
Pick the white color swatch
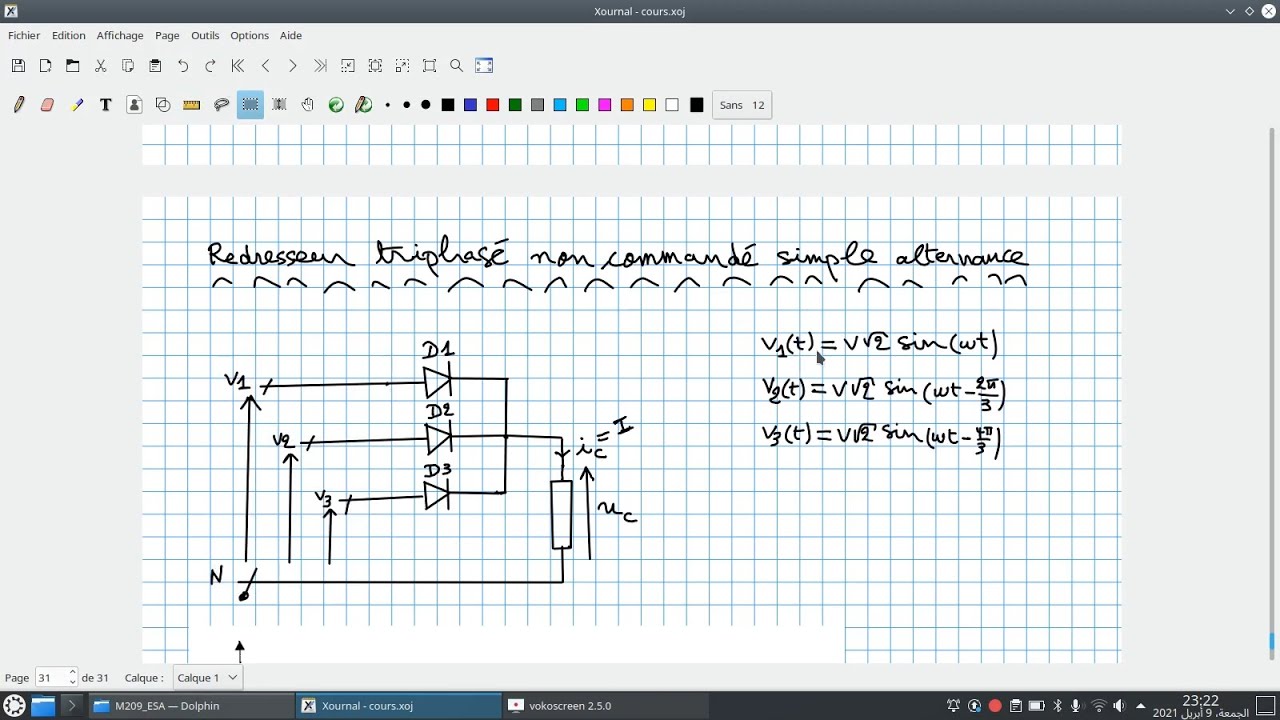[672, 105]
